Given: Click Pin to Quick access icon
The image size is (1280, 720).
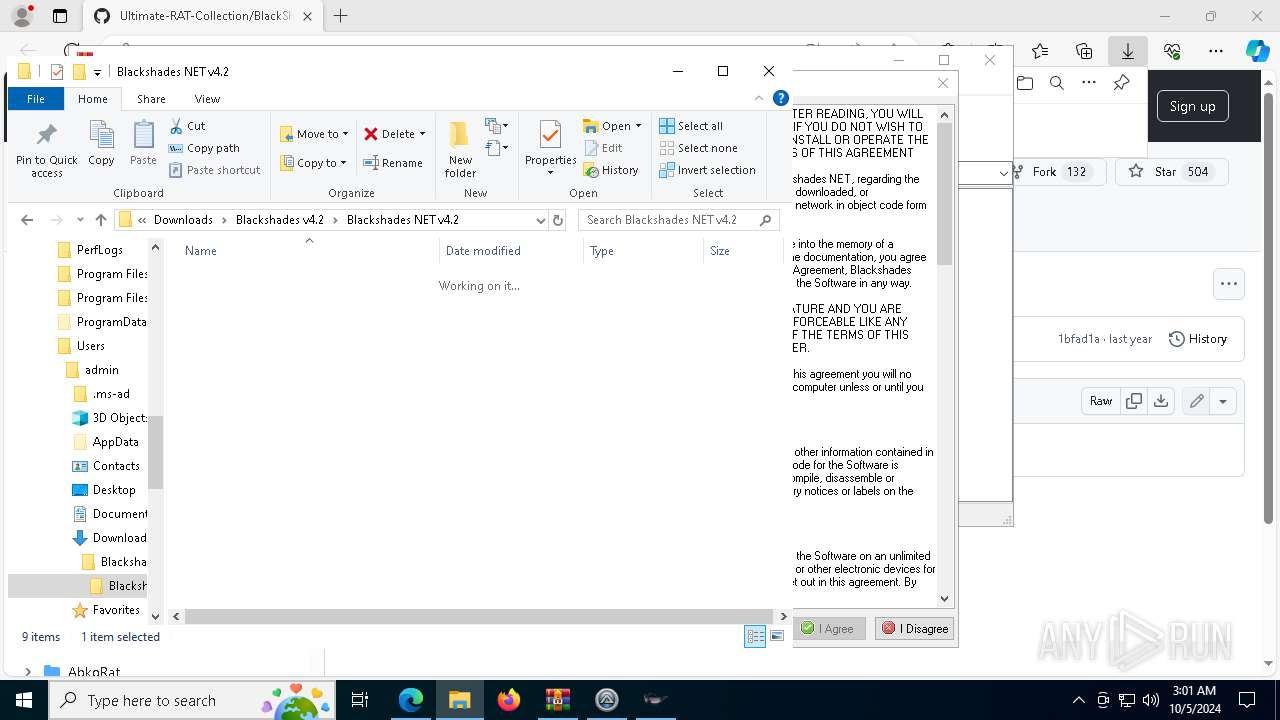Looking at the screenshot, I should (x=46, y=150).
